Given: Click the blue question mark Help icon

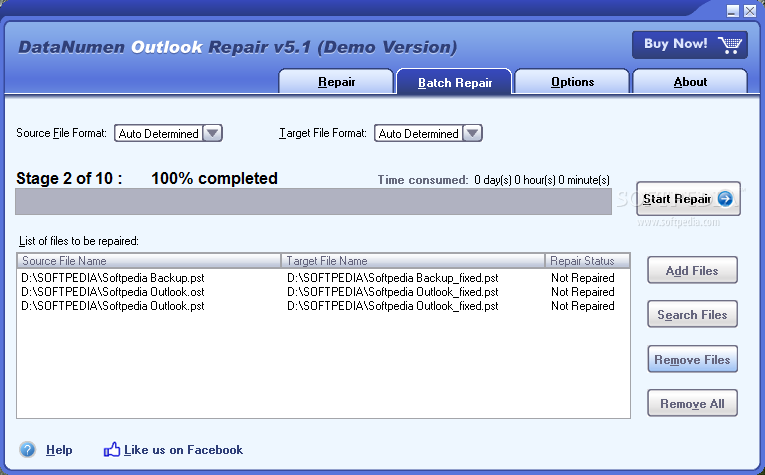Looking at the screenshot, I should pyautogui.click(x=28, y=449).
